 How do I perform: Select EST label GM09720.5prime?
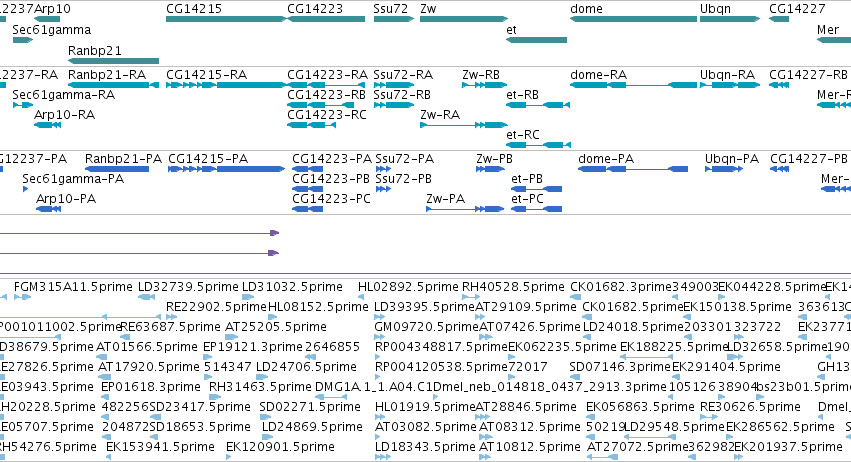pos(427,327)
